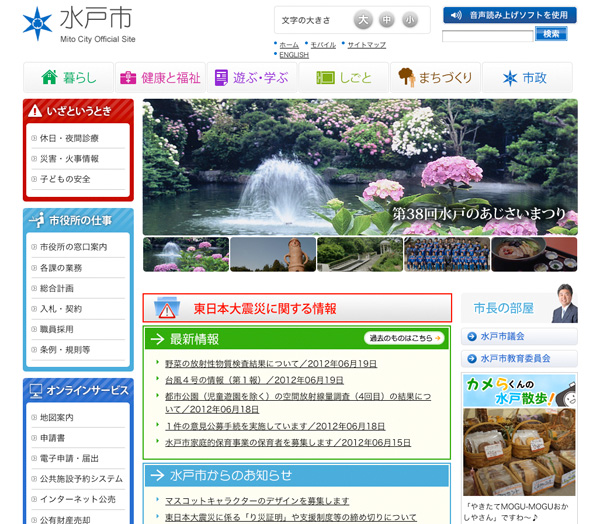Select the fountain thumbnail below main banner
The width and height of the screenshot is (600, 524).
185,254
